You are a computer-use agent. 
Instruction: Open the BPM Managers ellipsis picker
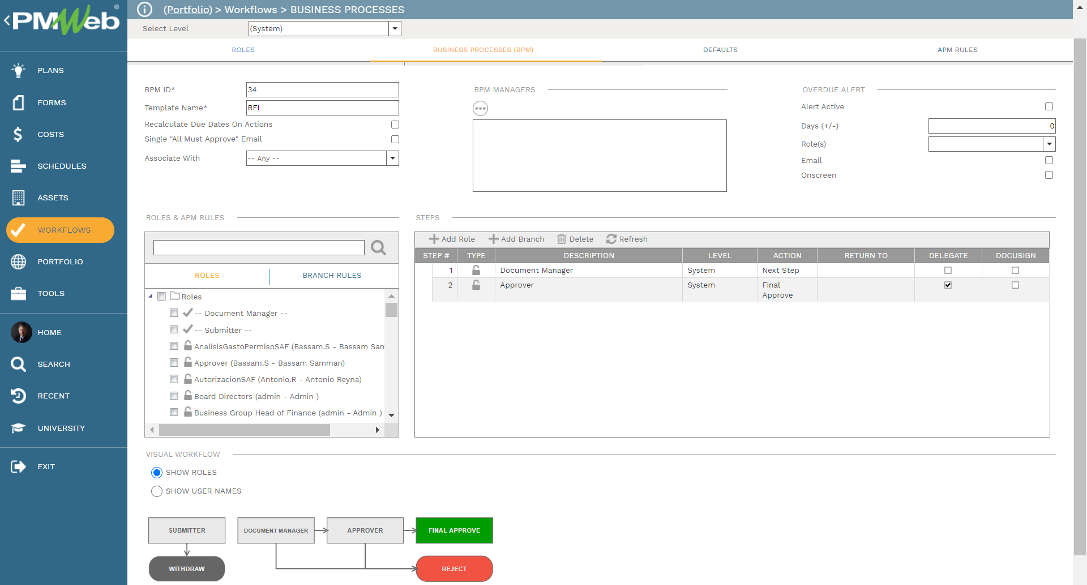pos(480,108)
